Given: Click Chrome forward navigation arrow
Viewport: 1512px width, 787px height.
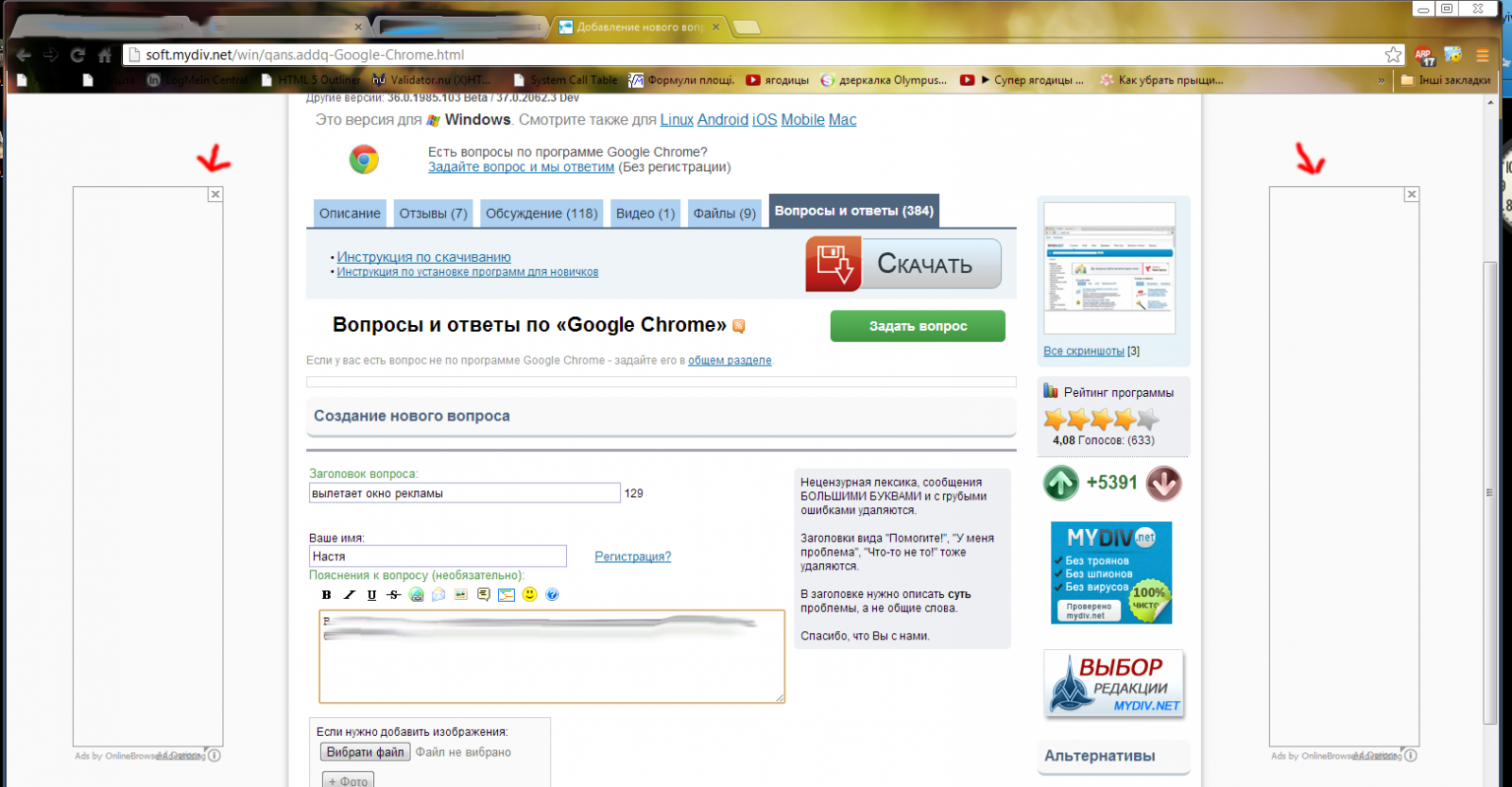Looking at the screenshot, I should [51, 55].
